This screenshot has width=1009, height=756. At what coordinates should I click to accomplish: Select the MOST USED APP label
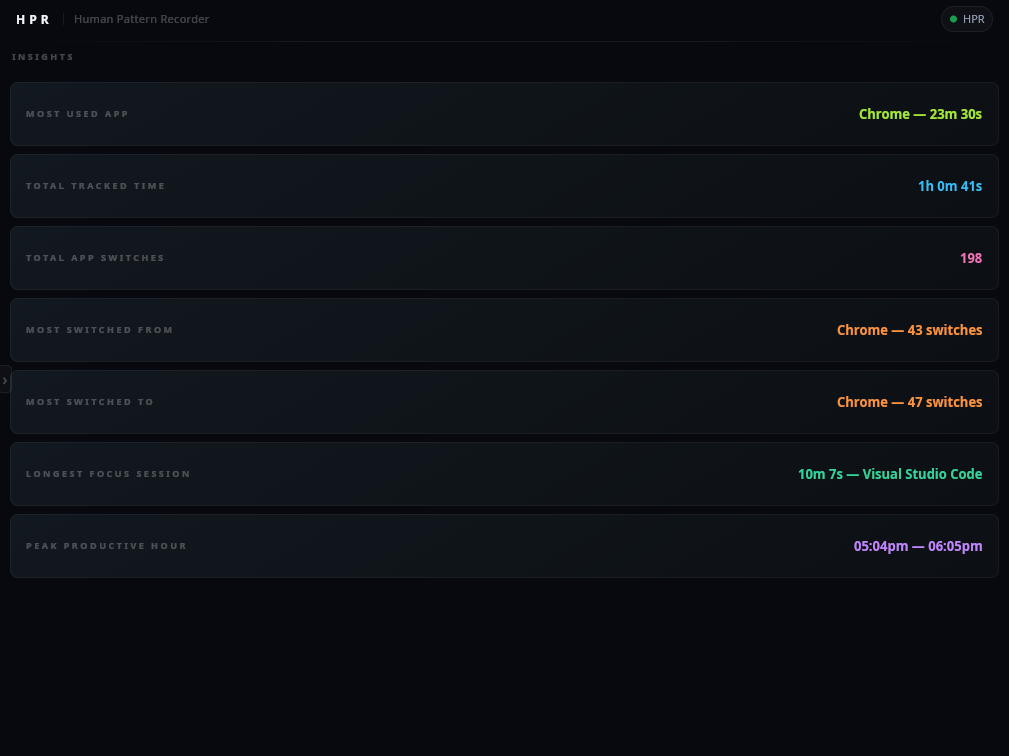[x=77, y=114]
